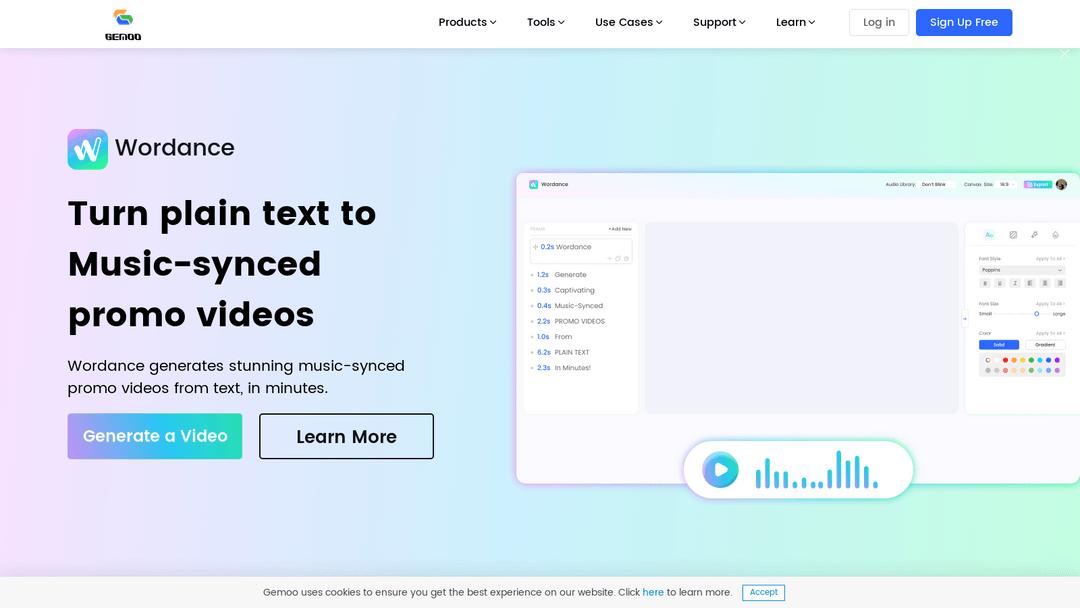Open the 'here' cookie policy link

[x=653, y=592]
